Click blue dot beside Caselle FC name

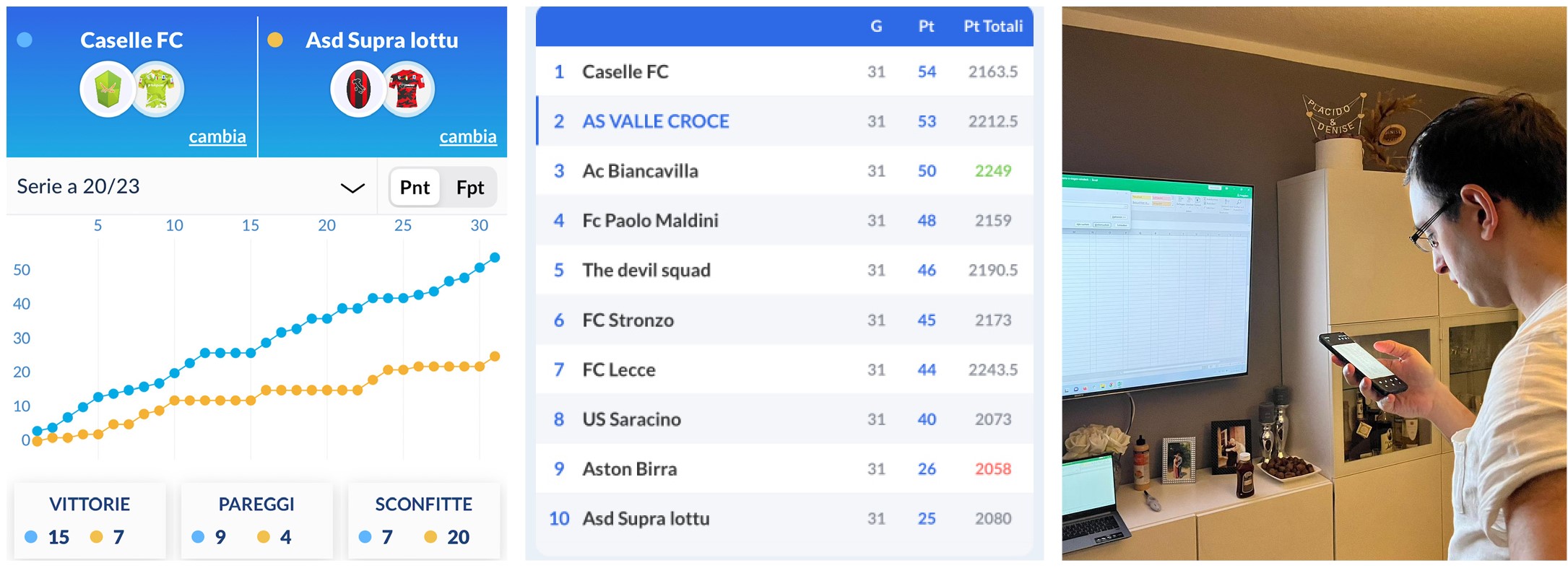click(25, 40)
